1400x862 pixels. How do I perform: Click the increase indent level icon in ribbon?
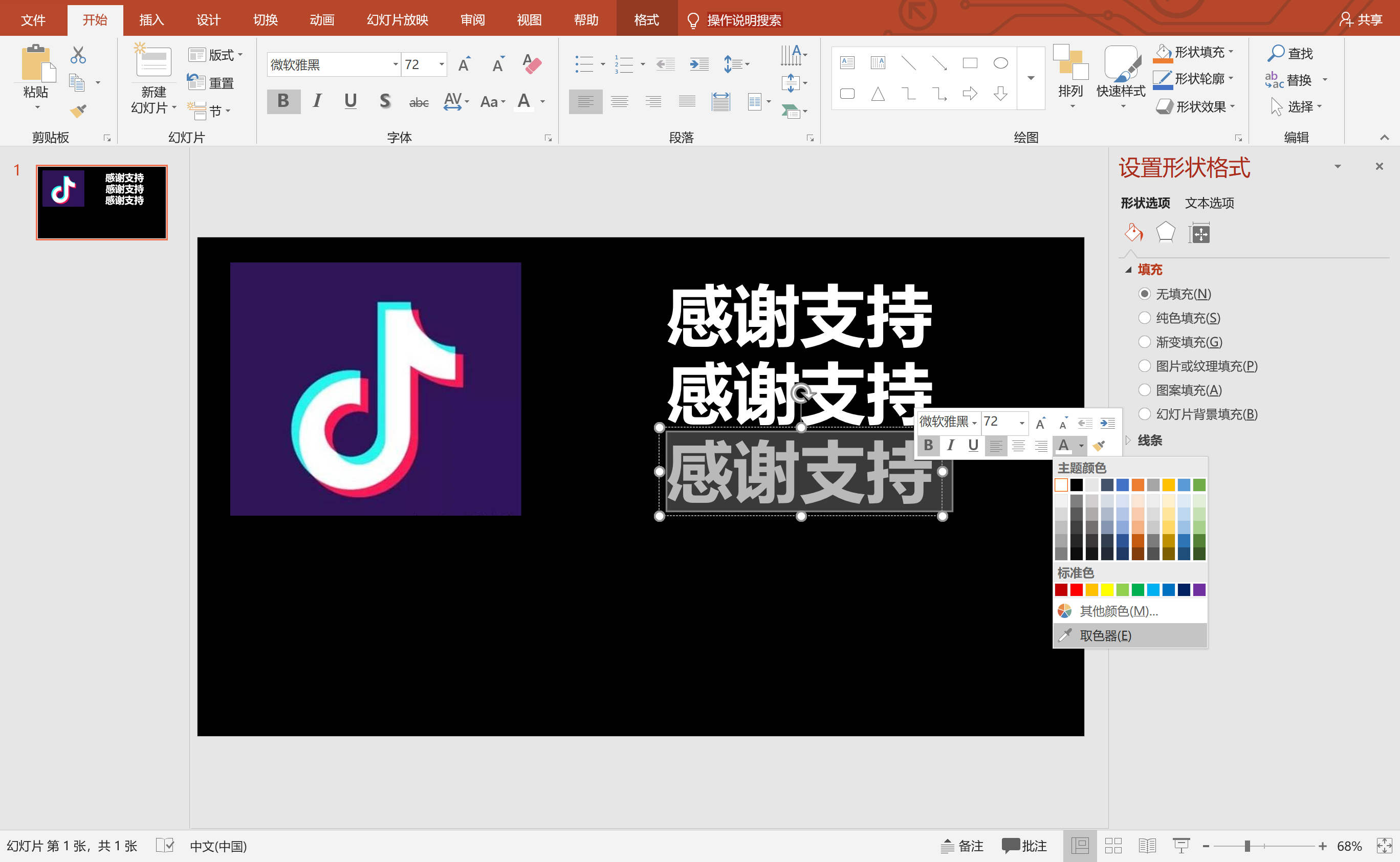tap(698, 64)
